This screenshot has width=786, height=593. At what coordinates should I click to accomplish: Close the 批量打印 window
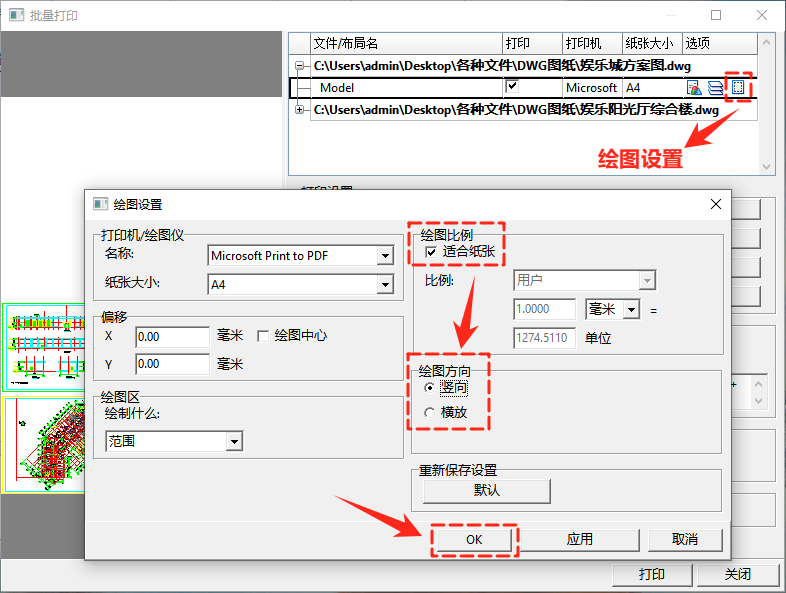[762, 15]
